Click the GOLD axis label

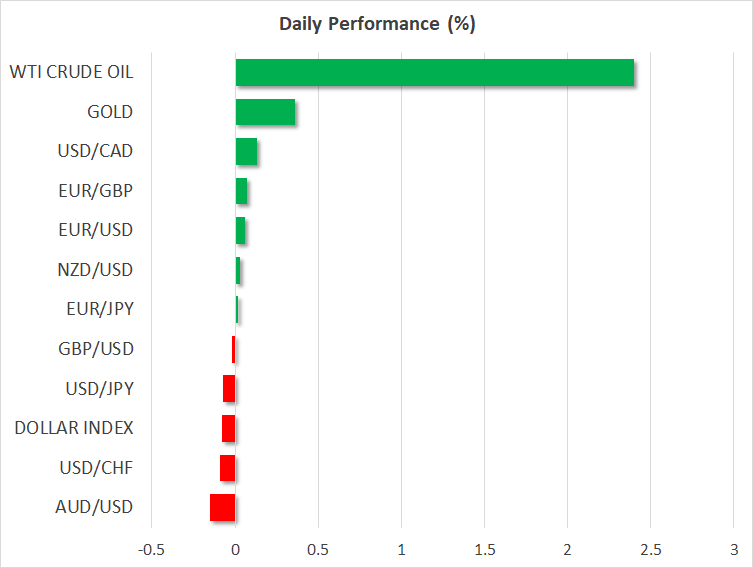pos(111,112)
